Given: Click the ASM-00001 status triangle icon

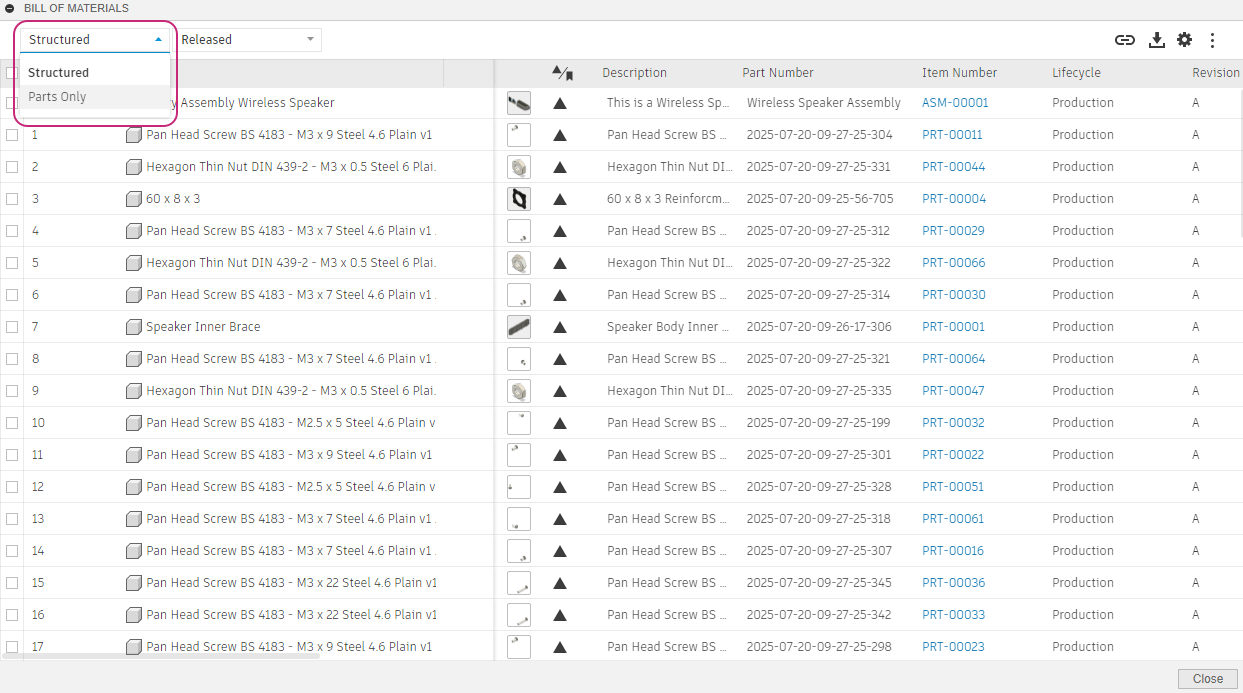Looking at the screenshot, I should 560,103.
